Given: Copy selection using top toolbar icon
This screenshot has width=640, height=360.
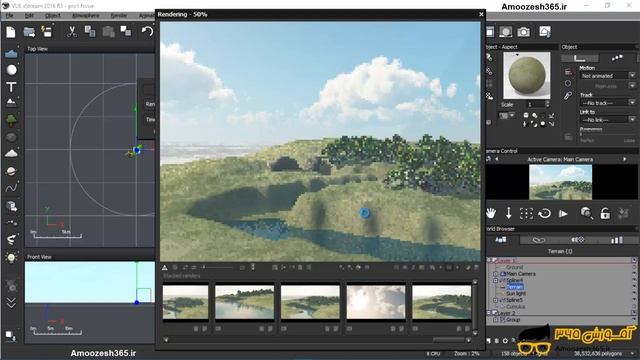Looking at the screenshot, I should [x=90, y=31].
